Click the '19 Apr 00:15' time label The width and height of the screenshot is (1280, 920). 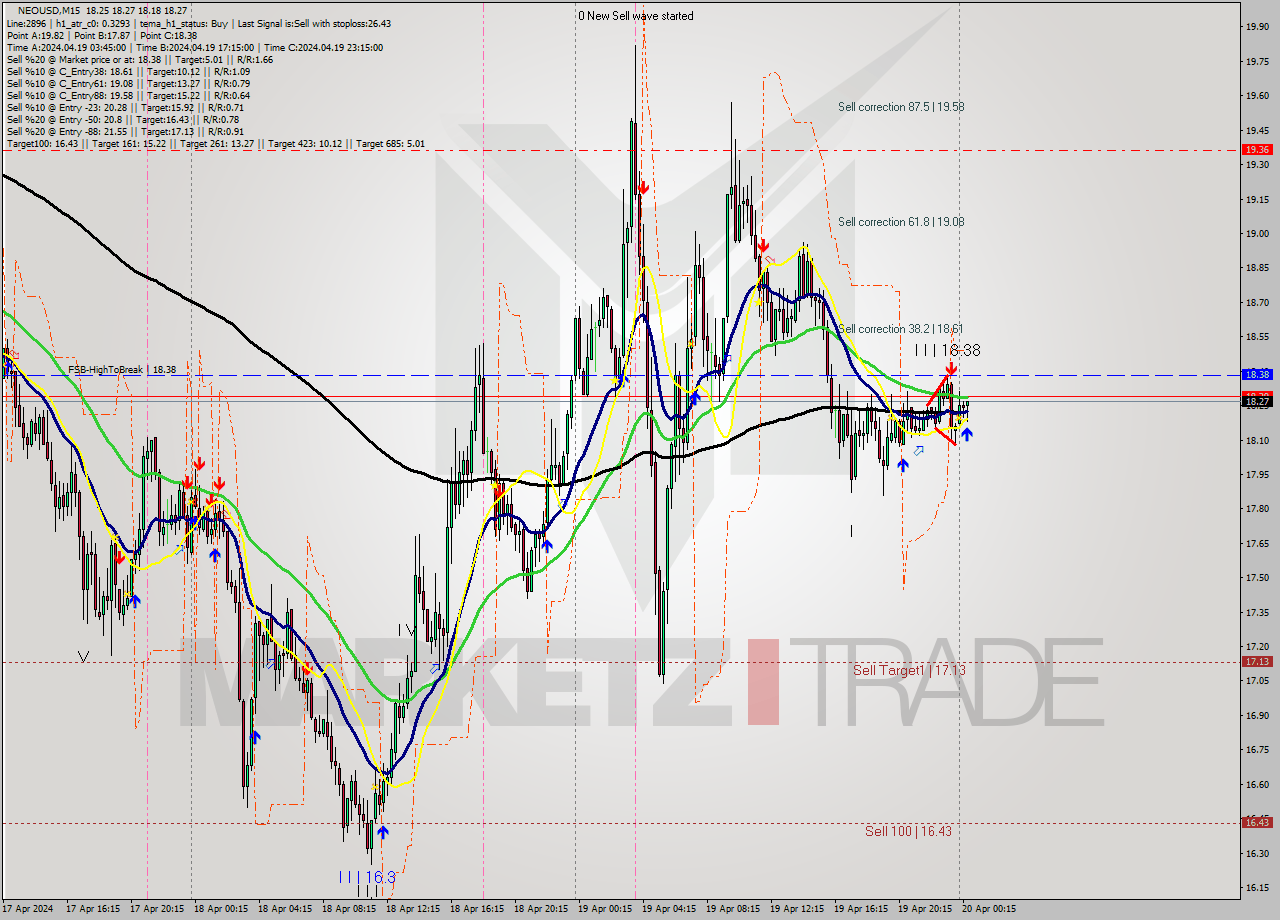coord(606,909)
